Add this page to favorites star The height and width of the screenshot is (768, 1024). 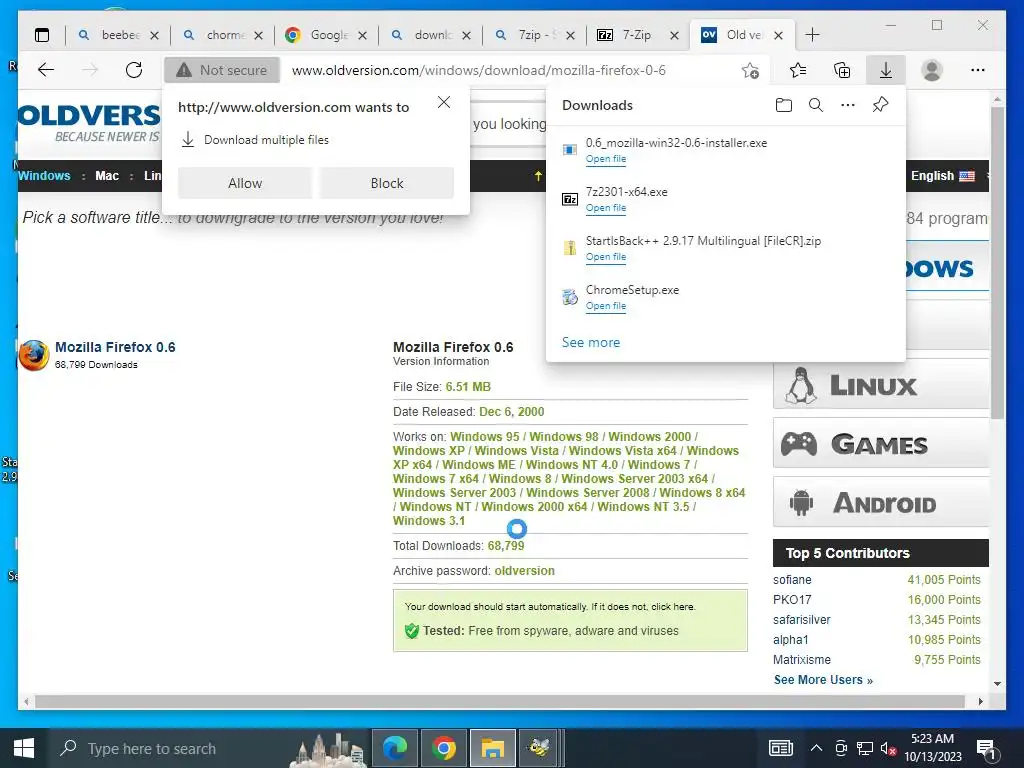[x=750, y=70]
